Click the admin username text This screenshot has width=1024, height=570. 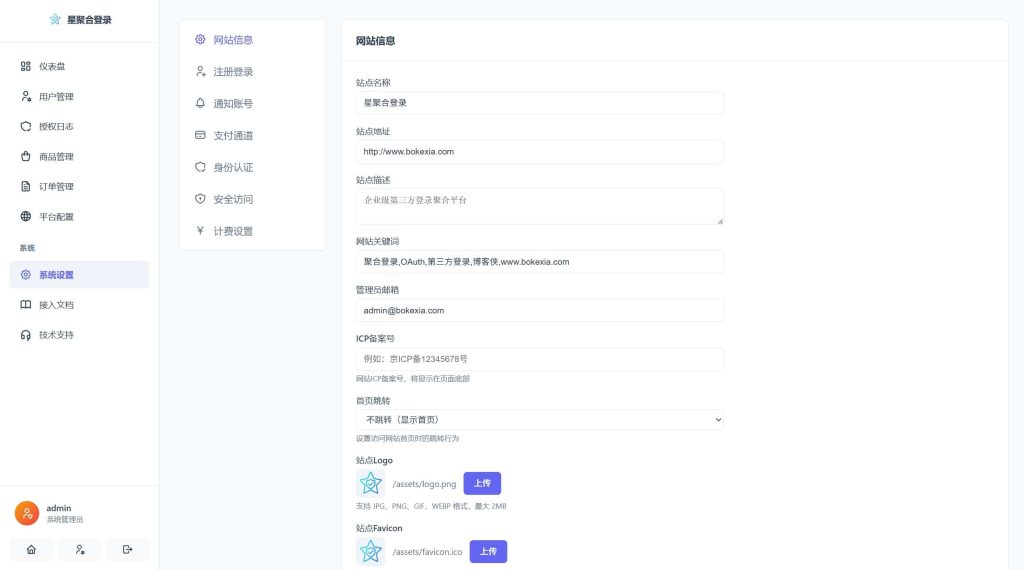(x=59, y=508)
